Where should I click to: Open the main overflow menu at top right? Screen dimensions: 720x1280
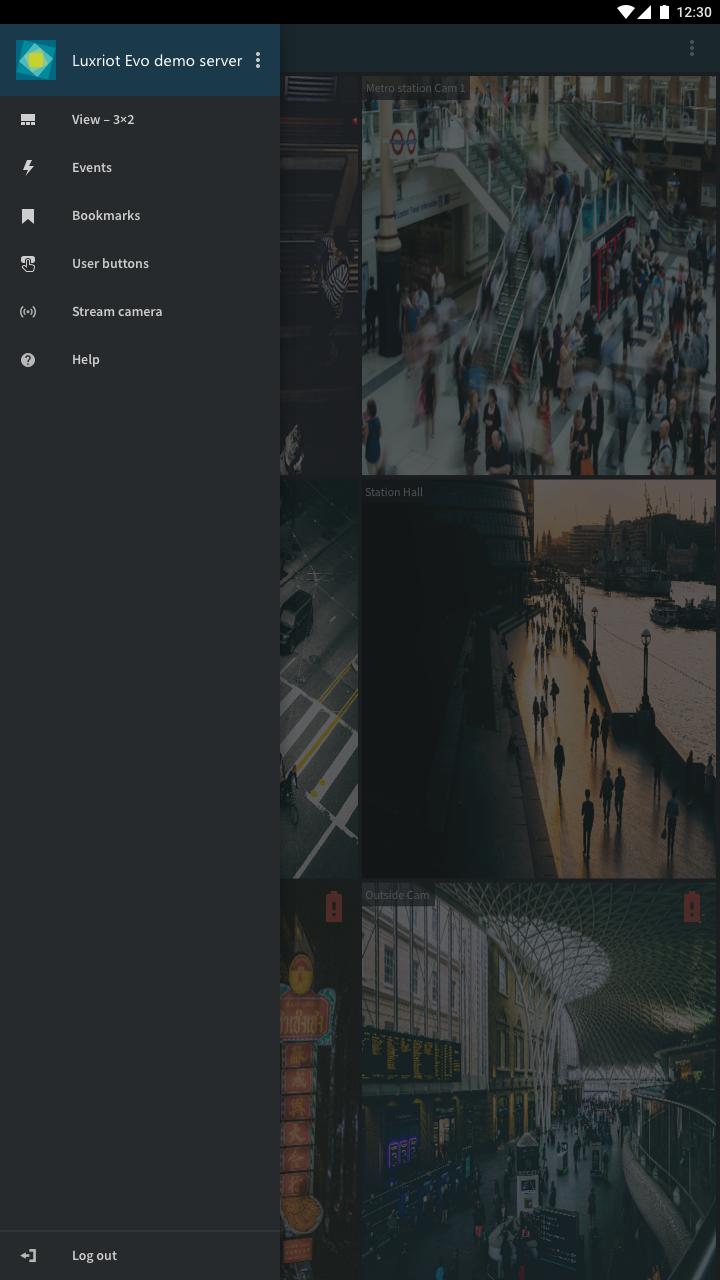[692, 48]
